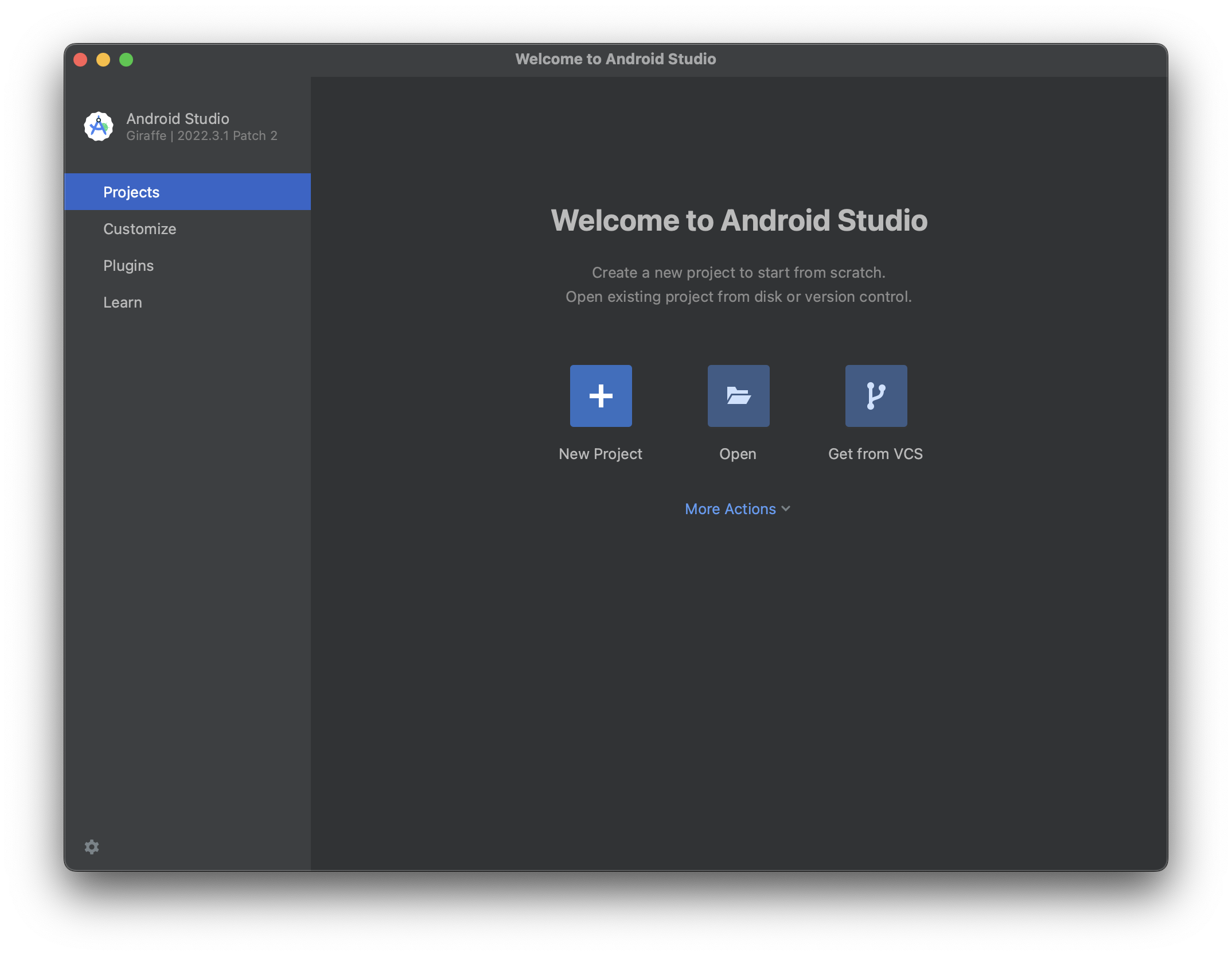
Task: Click the Android Studio logo icon
Action: pos(99,126)
